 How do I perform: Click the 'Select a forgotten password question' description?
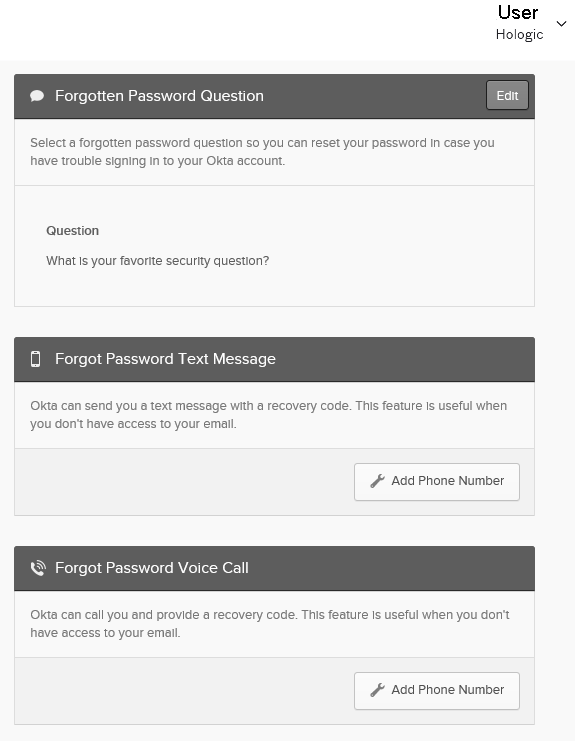click(262, 152)
